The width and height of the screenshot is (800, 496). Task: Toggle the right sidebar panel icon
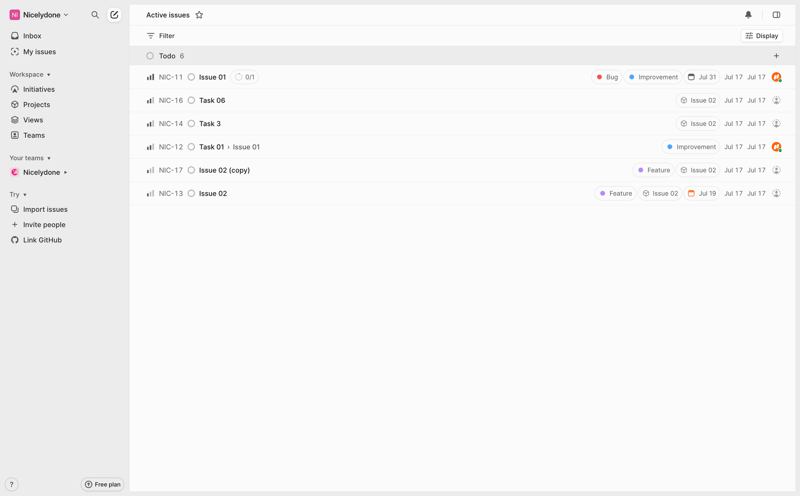click(x=776, y=15)
